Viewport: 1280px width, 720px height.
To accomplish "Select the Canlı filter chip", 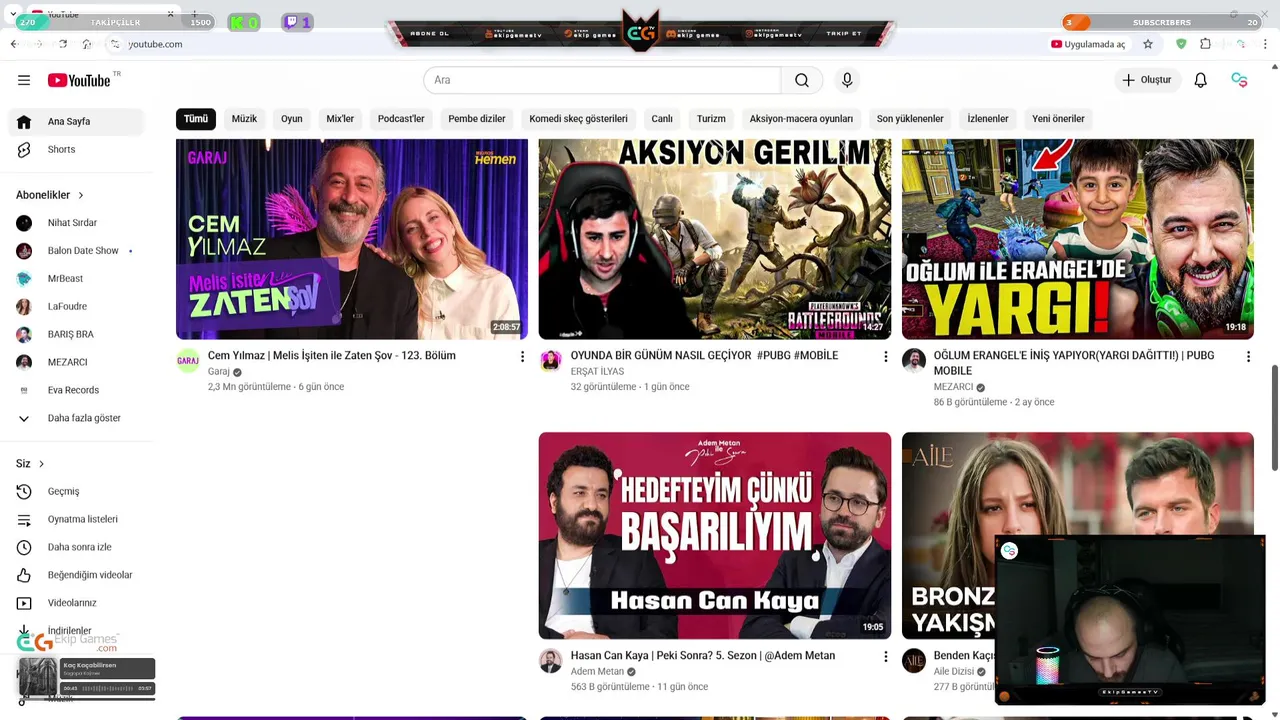I will point(662,119).
